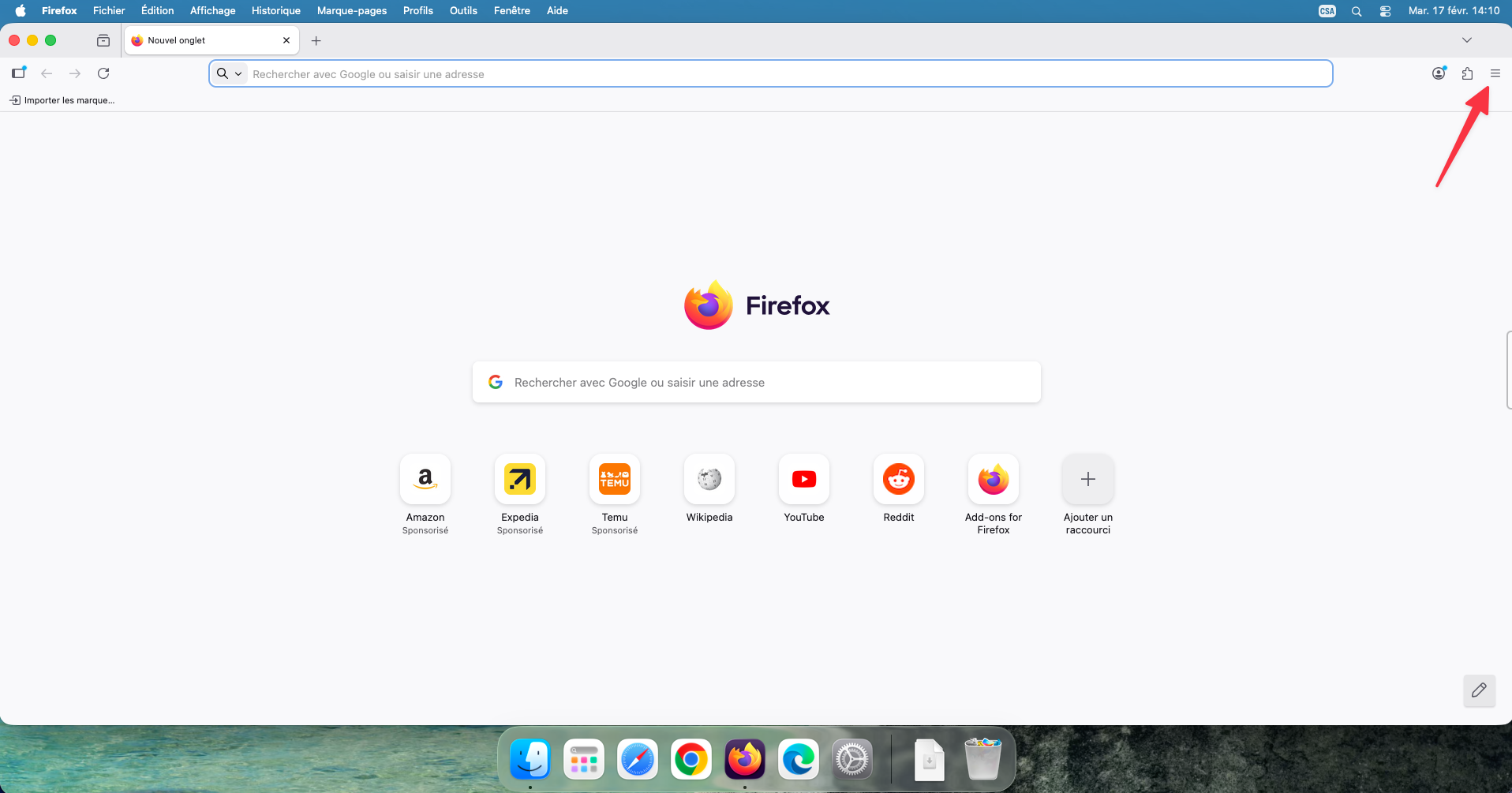This screenshot has height=793, width=1512.
Task: Open Control Center in the menu bar
Action: point(1385,11)
